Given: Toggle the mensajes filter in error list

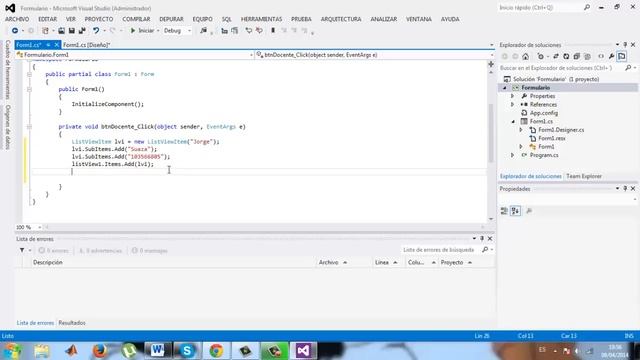Looking at the screenshot, I should (x=150, y=251).
